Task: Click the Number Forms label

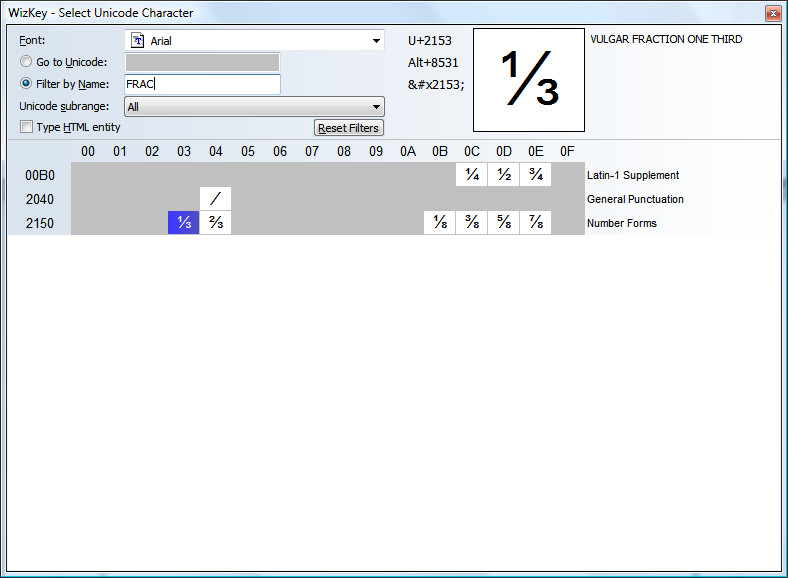Action: pos(622,223)
